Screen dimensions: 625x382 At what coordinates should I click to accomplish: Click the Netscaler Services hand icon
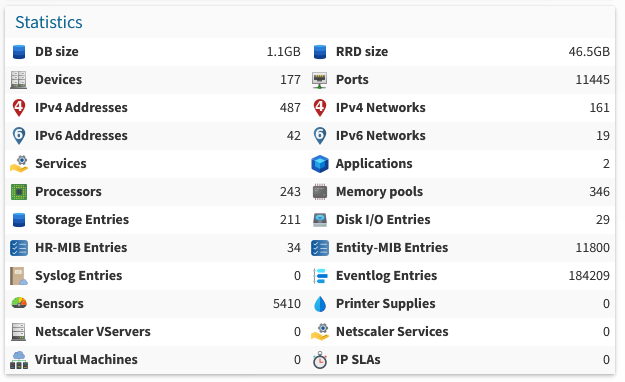tap(320, 332)
